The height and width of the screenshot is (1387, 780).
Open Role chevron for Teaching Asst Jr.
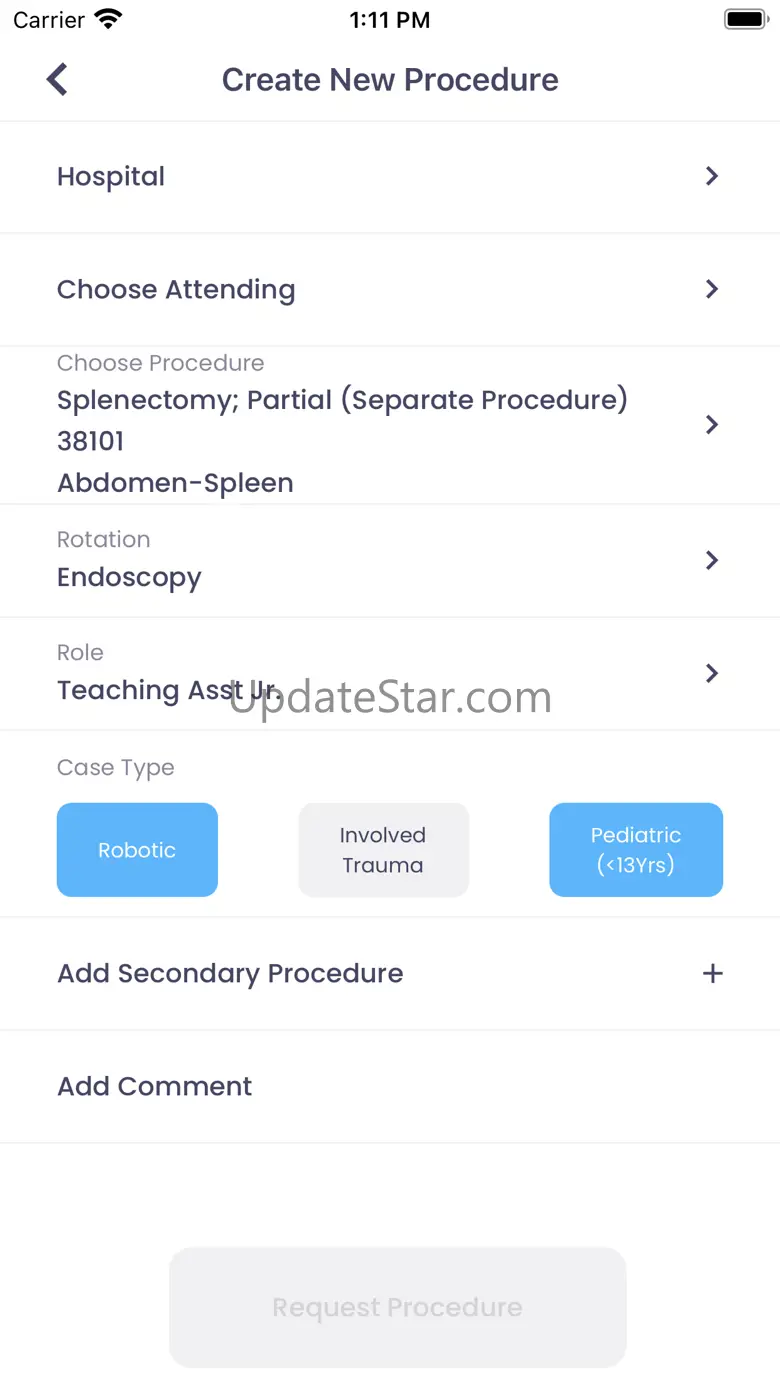click(x=712, y=673)
